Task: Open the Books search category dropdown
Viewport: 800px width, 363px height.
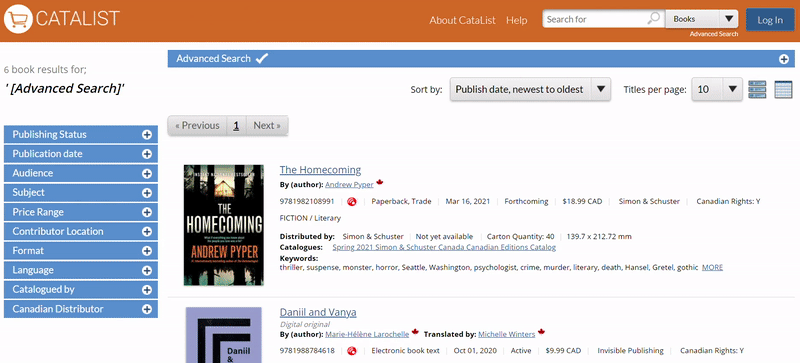Action: [x=702, y=19]
